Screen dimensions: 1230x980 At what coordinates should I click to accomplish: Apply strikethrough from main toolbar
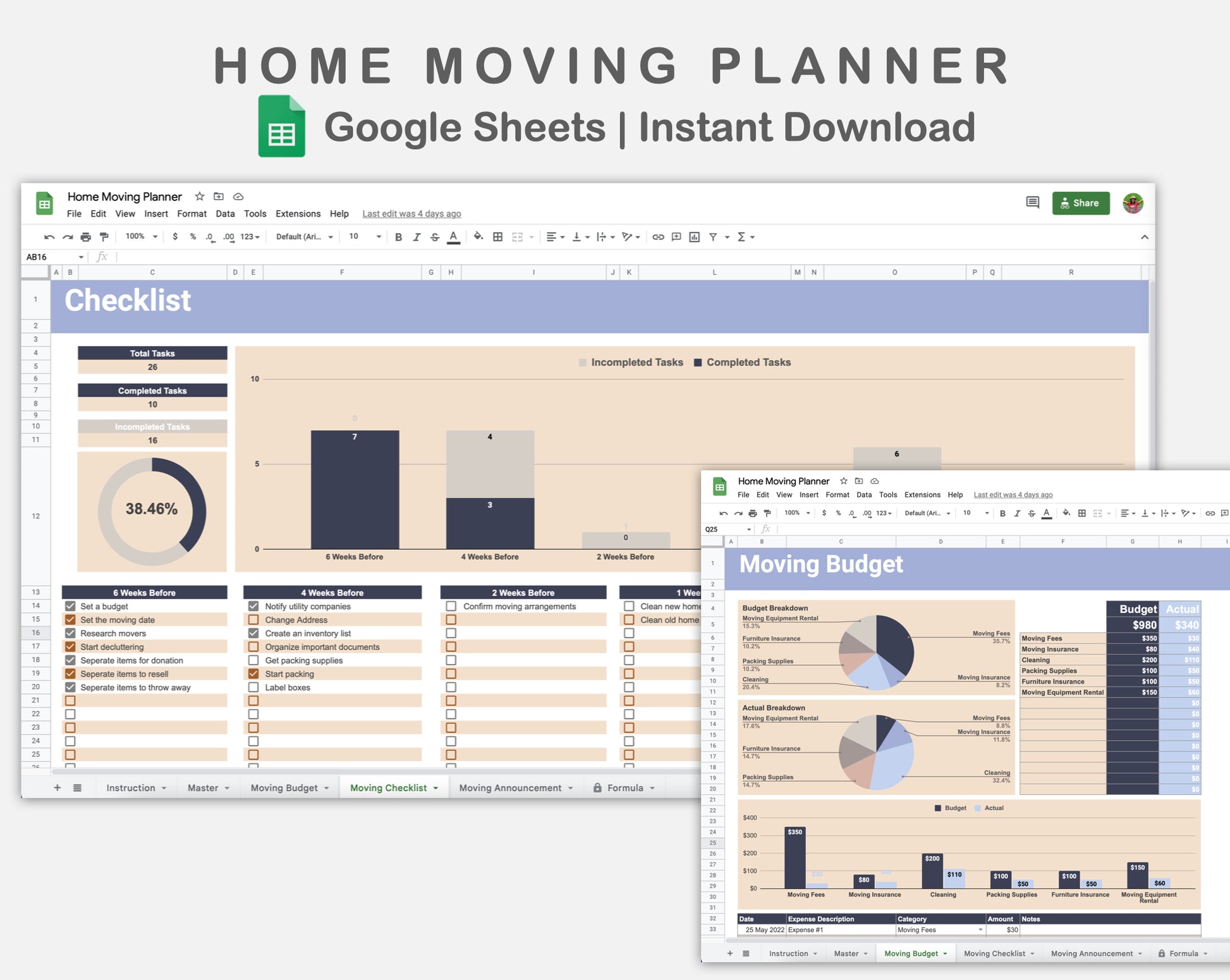435,237
